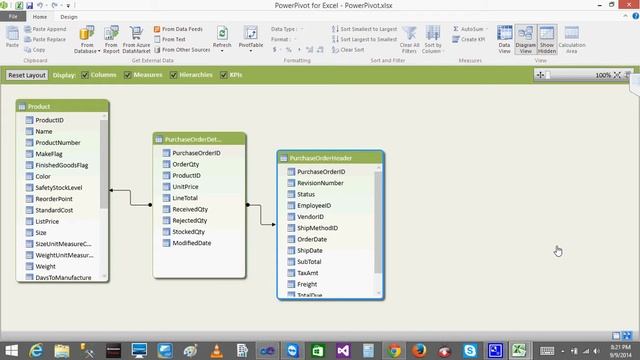Apply currency format with dollar icon
This screenshot has width=640, height=360.
coord(275,49)
